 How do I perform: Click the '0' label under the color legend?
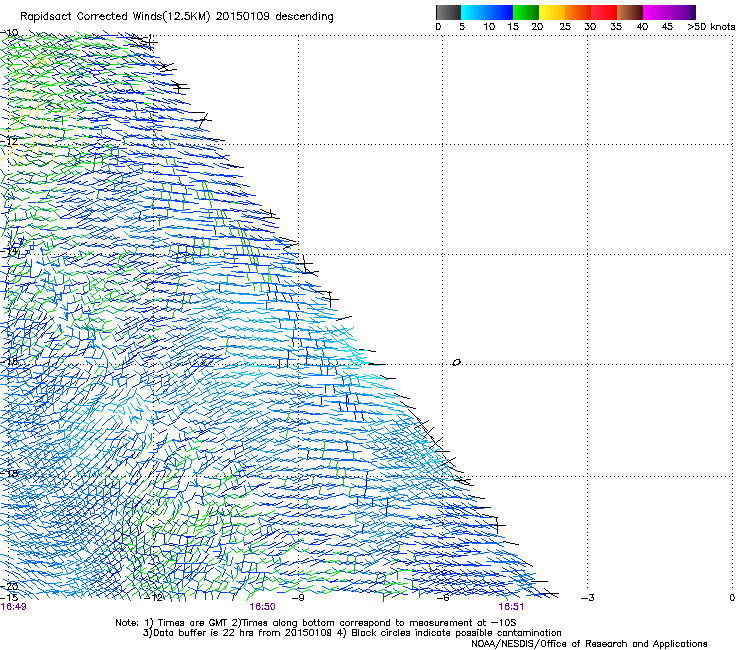point(438,27)
